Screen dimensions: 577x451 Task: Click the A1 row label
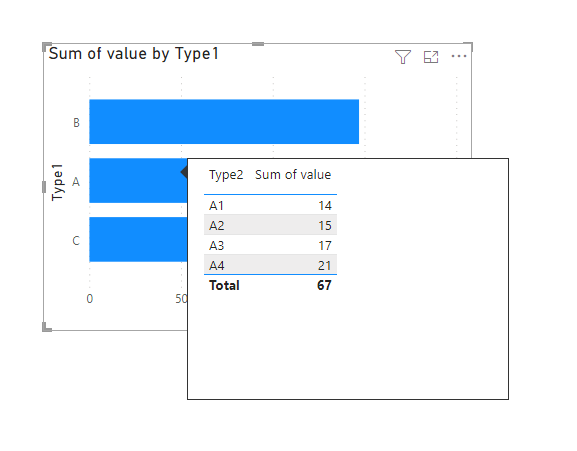tap(216, 206)
